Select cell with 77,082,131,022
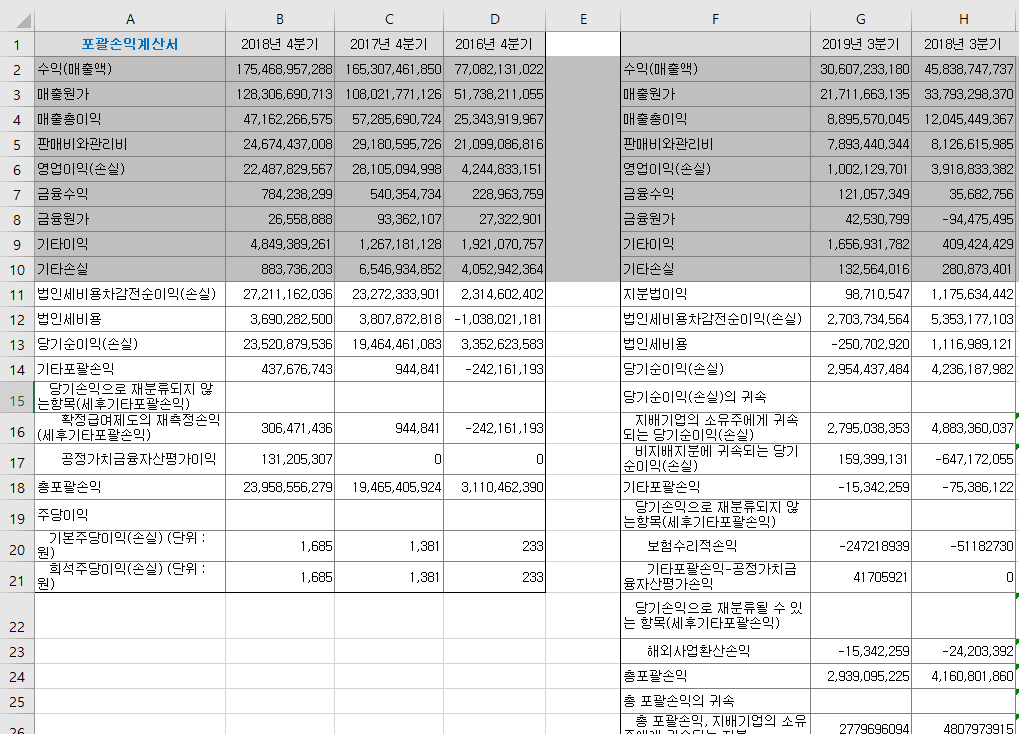 click(495, 69)
